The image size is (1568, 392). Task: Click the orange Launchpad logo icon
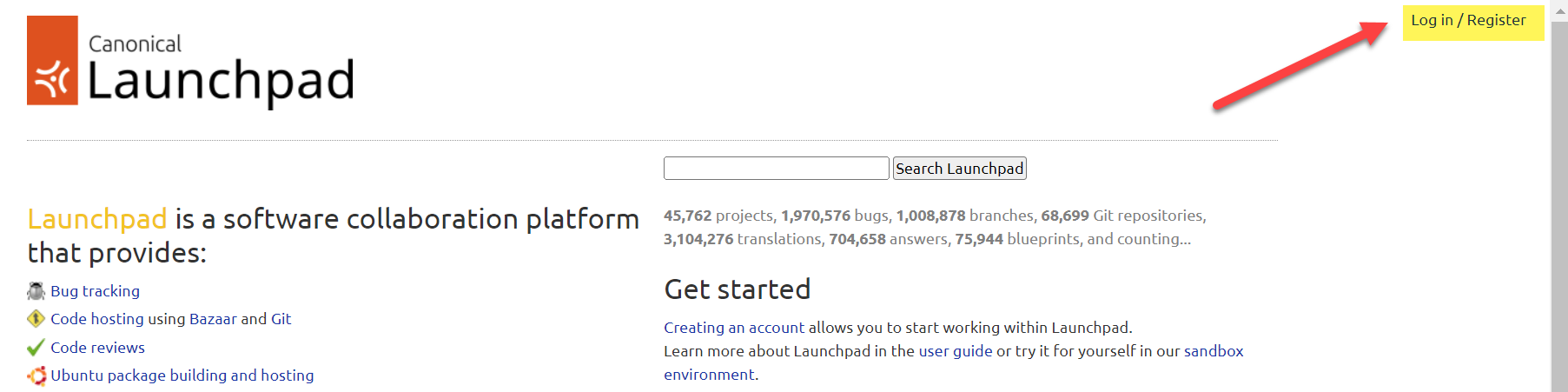[x=52, y=61]
